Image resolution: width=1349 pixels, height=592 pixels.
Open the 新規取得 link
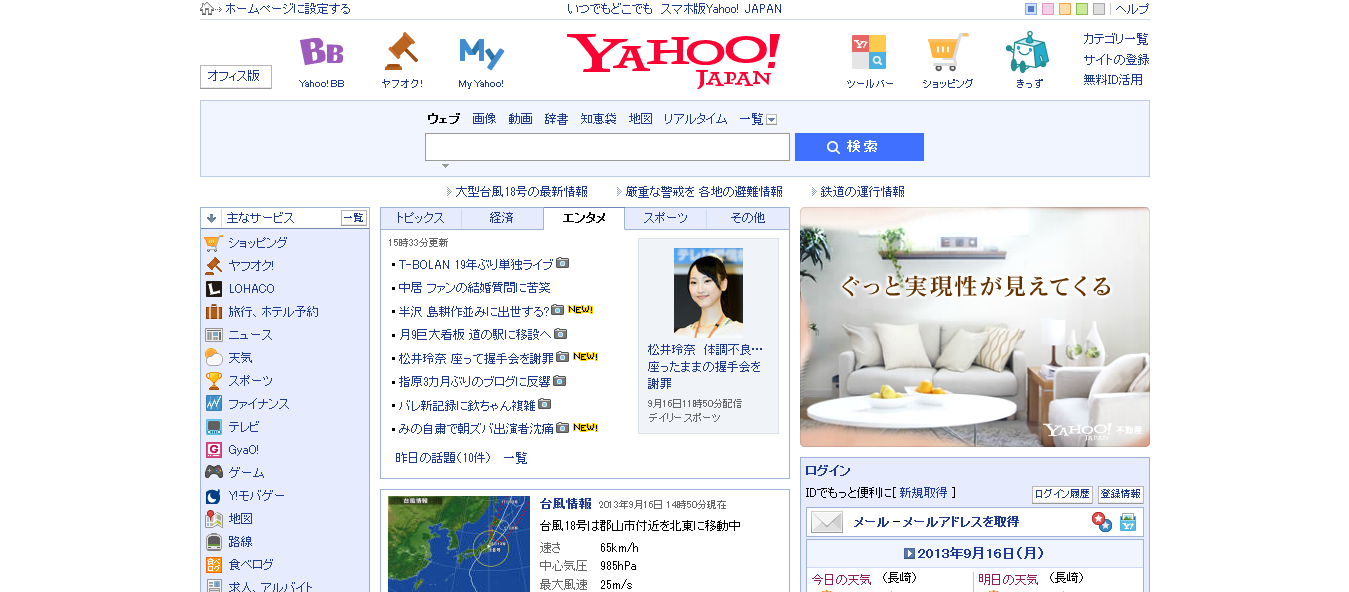[x=923, y=493]
